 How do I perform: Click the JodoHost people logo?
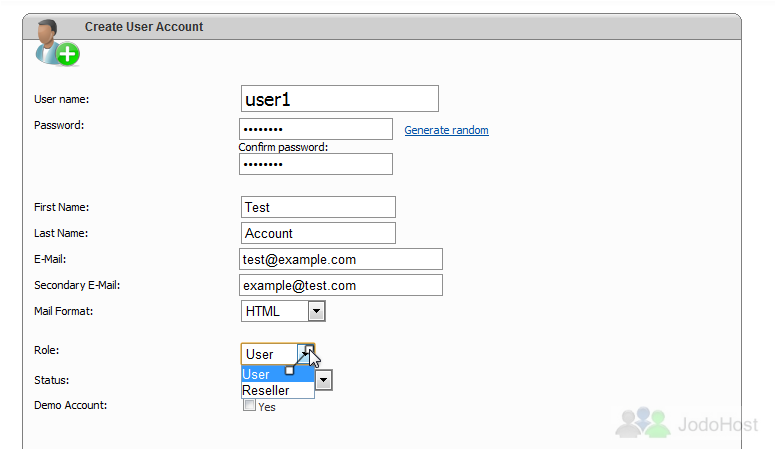642,422
